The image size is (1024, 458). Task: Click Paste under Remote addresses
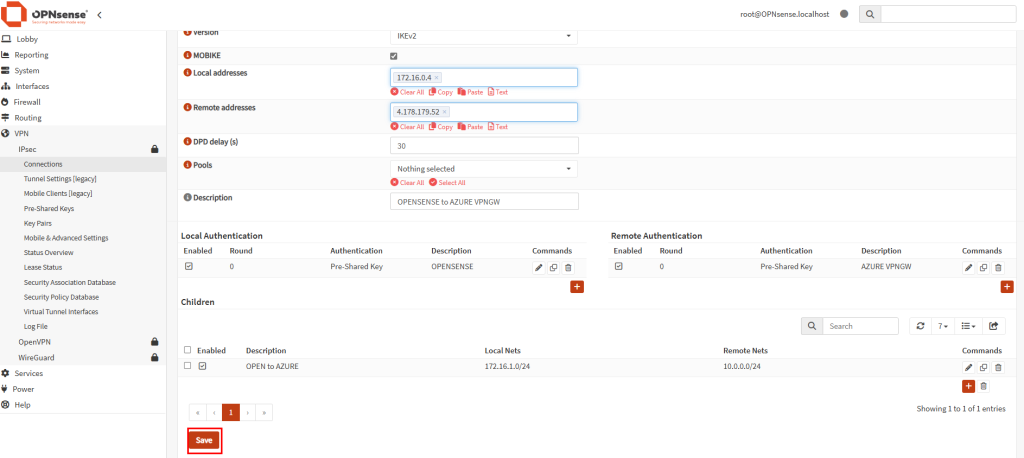470,127
